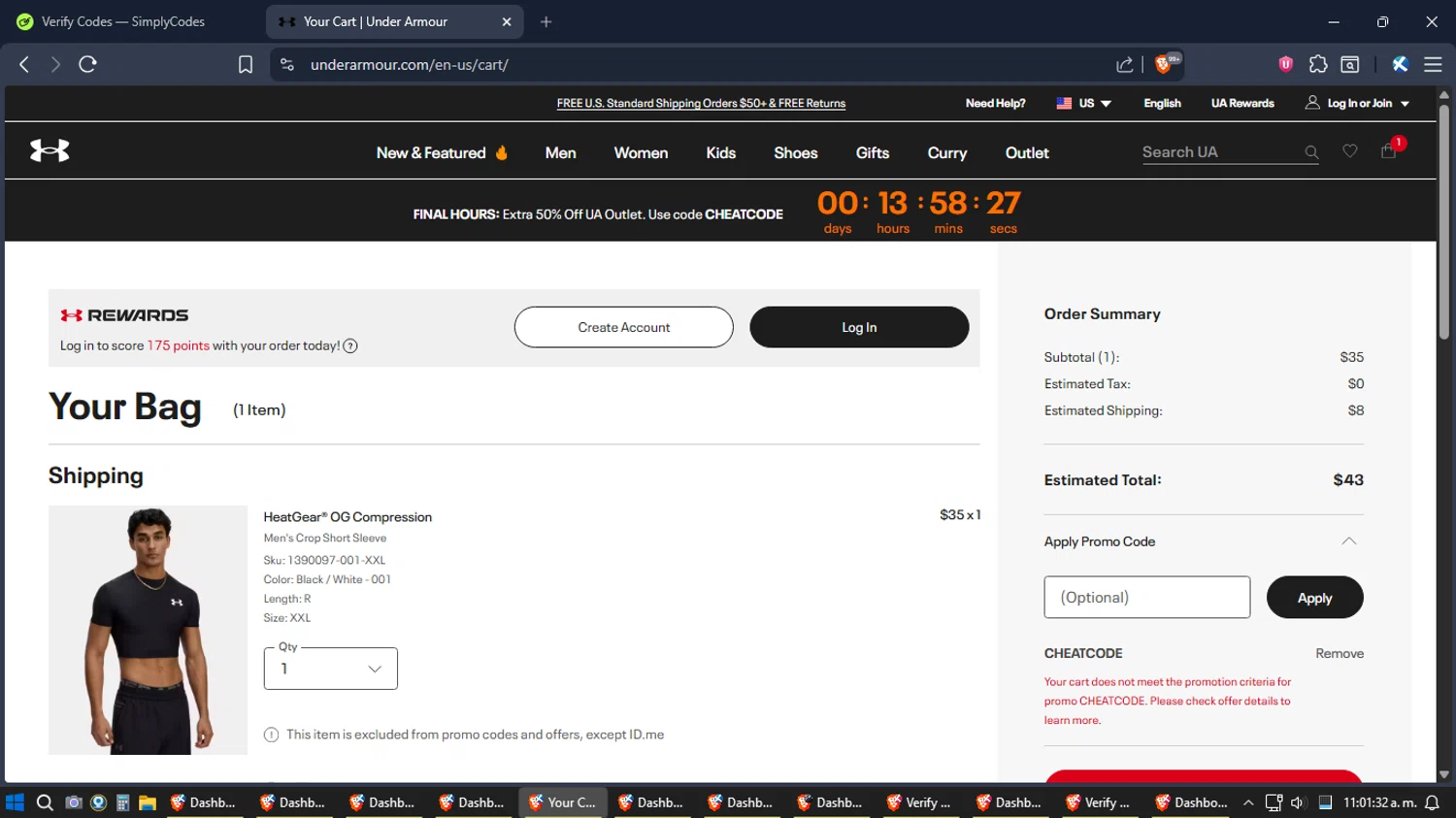Click the browser address bar URL
The height and width of the screenshot is (818, 1456).
[410, 65]
